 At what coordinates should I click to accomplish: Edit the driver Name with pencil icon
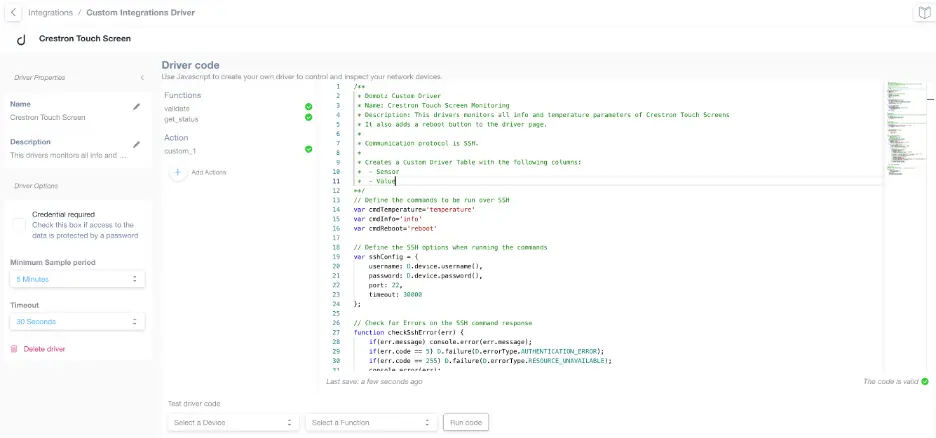pos(137,106)
